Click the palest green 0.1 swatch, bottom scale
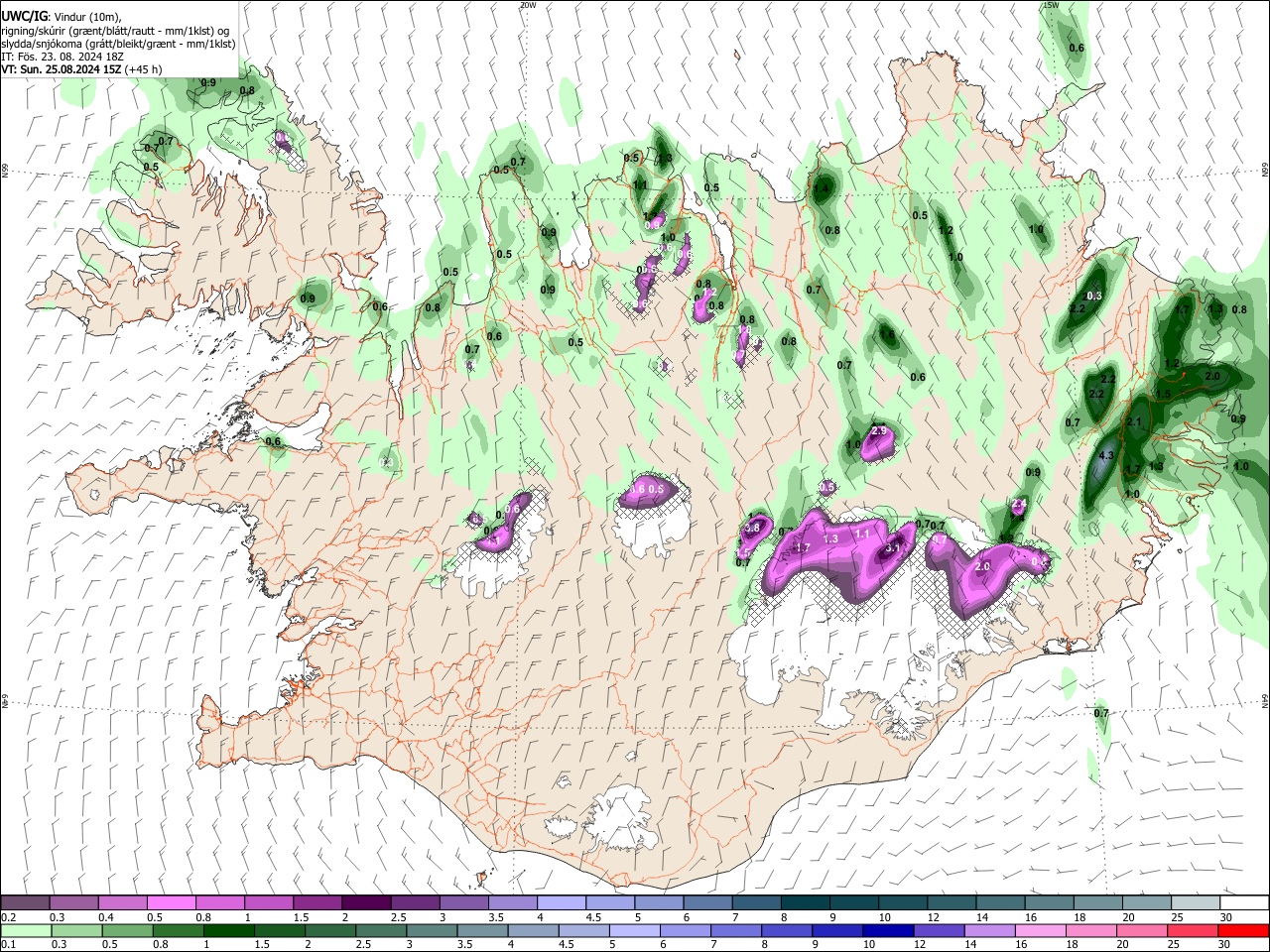 [26, 930]
